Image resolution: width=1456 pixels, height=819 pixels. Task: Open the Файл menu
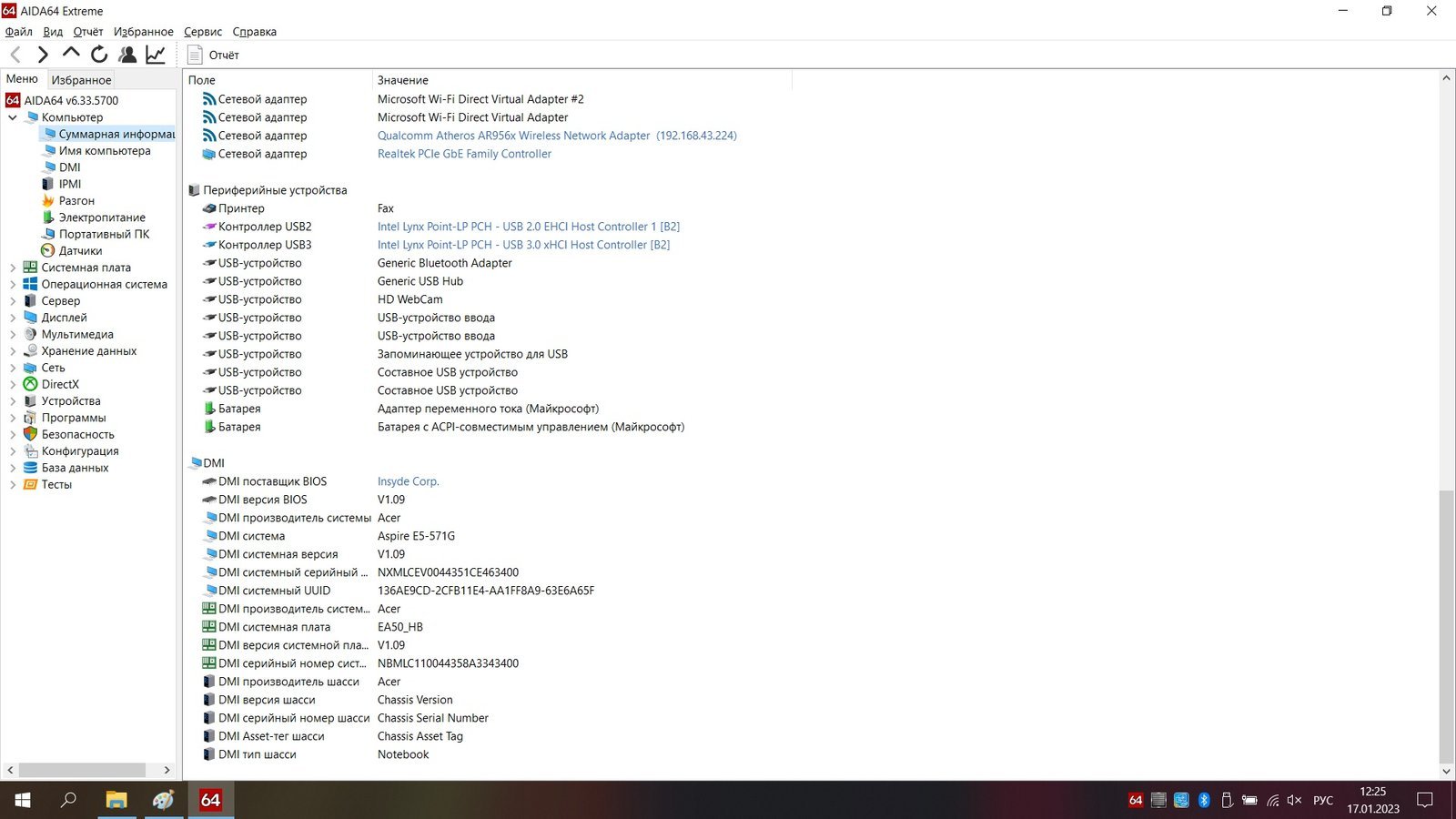point(19,32)
